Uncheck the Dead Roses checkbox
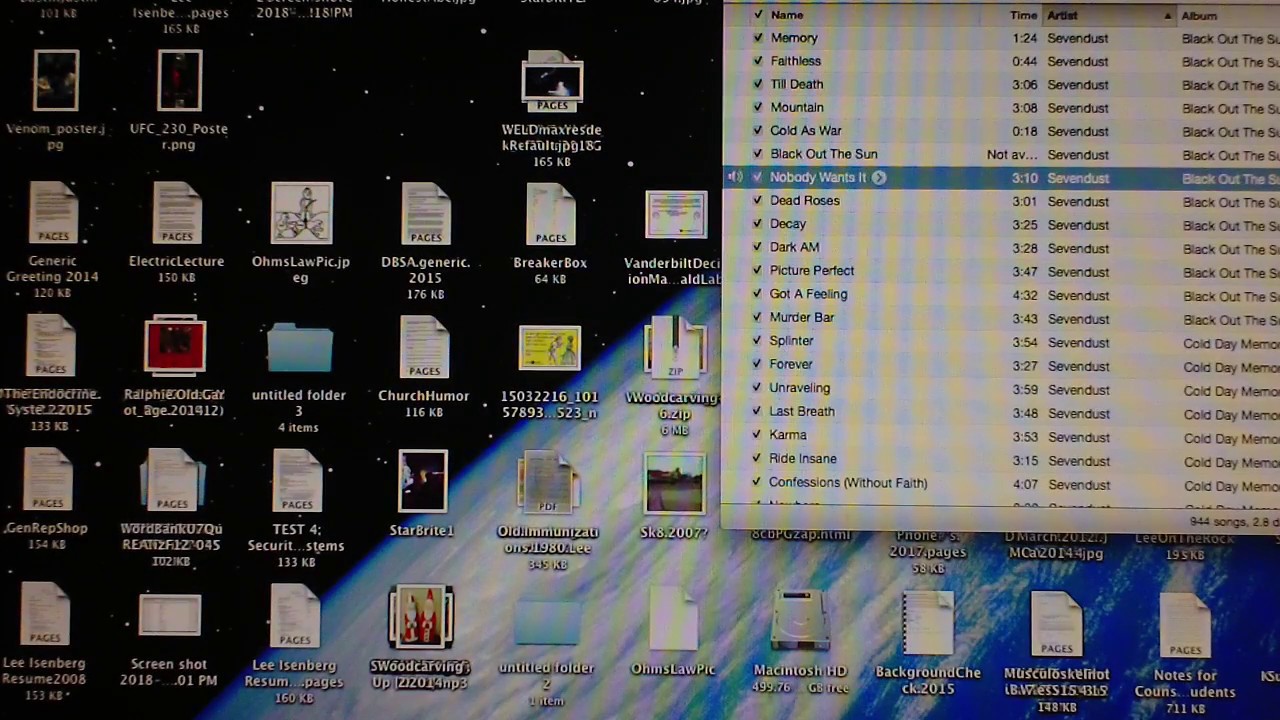 [x=758, y=201]
